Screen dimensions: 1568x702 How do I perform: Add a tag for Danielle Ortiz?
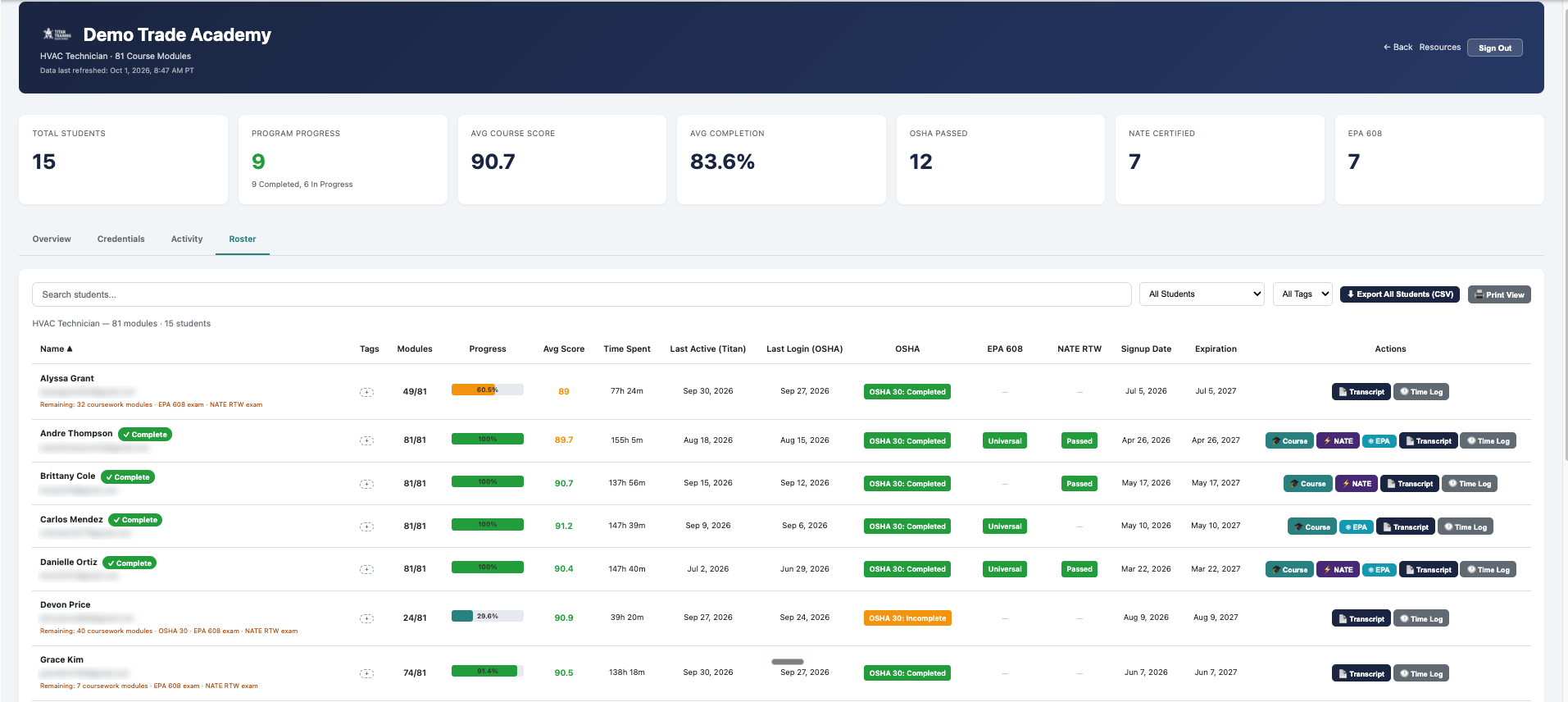tap(367, 569)
